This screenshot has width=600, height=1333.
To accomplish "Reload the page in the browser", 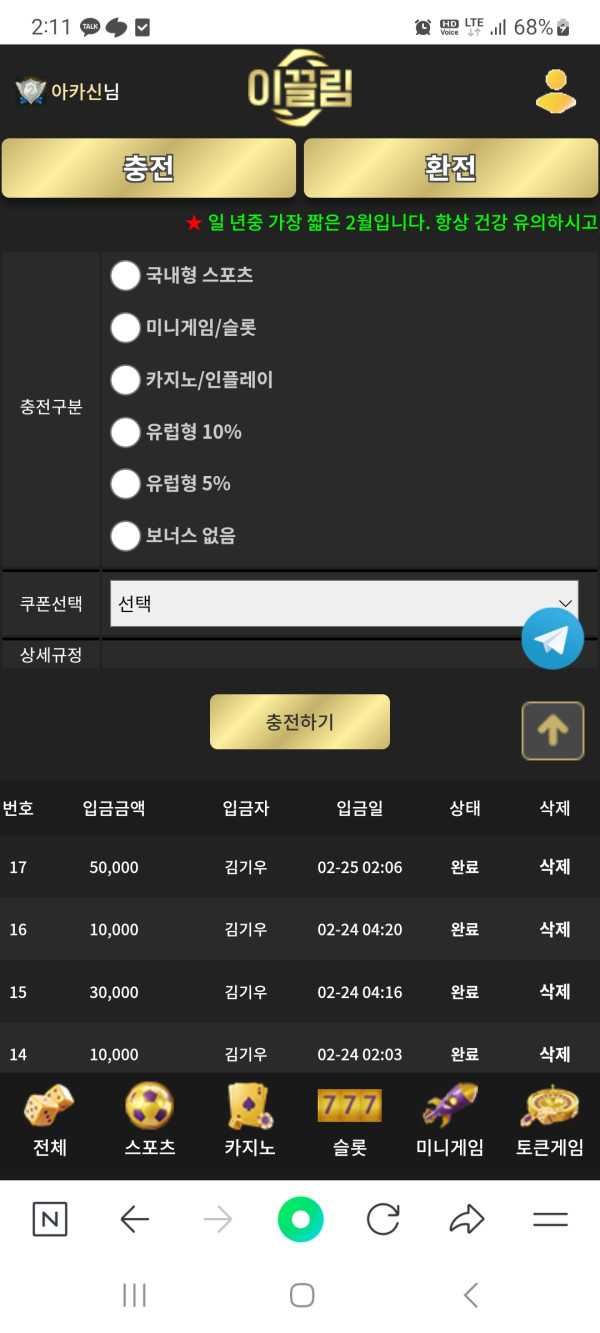I will [383, 1219].
